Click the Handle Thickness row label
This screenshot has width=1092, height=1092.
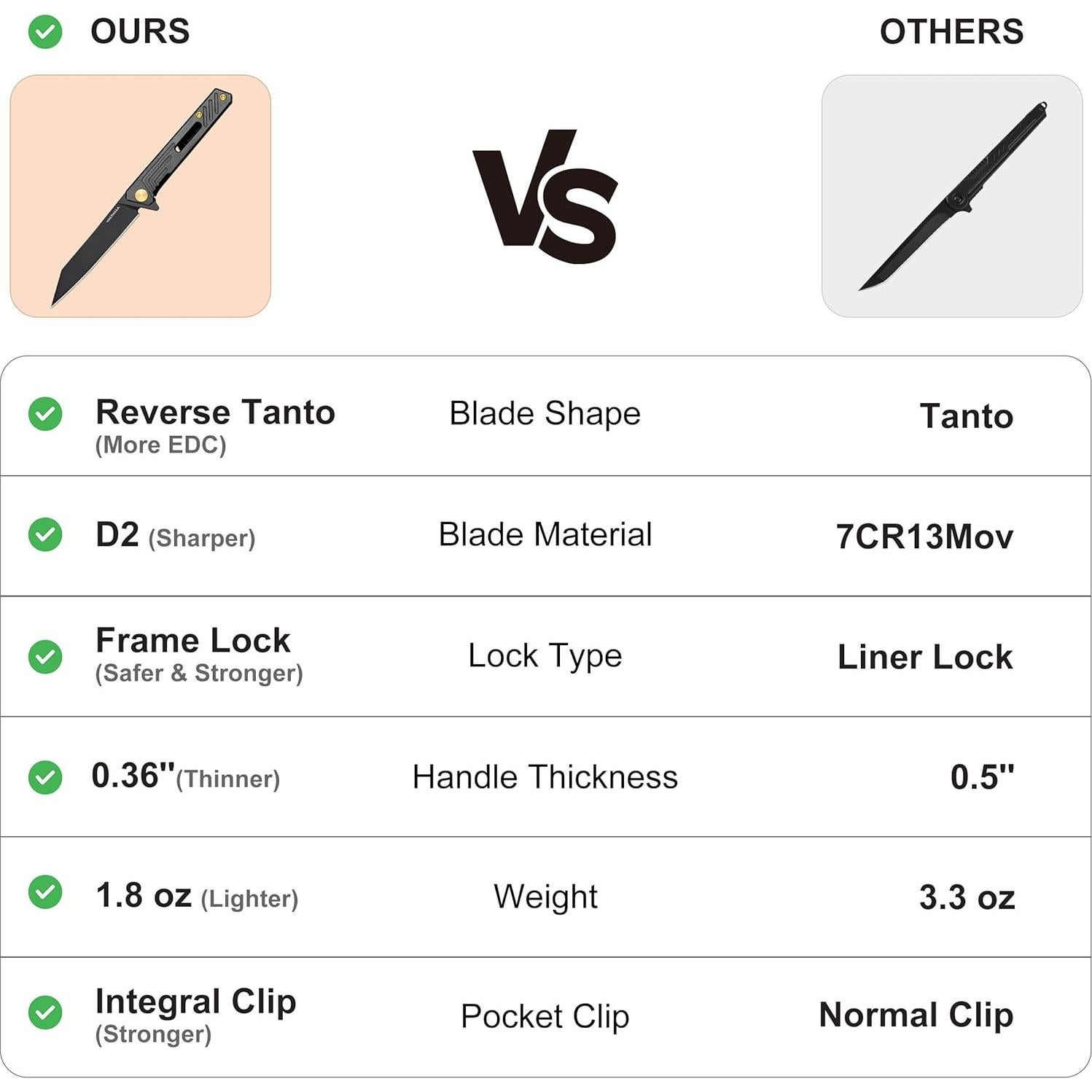click(545, 777)
